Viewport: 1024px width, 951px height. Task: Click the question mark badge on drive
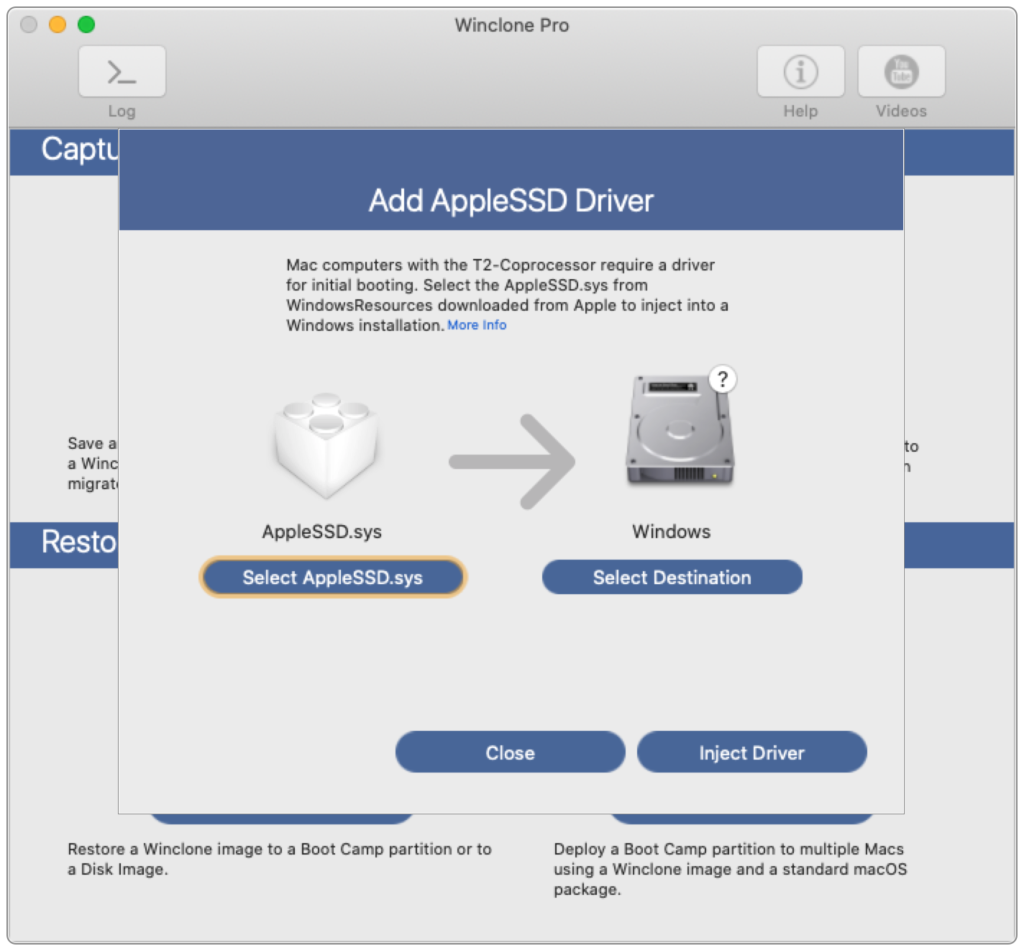(x=722, y=379)
